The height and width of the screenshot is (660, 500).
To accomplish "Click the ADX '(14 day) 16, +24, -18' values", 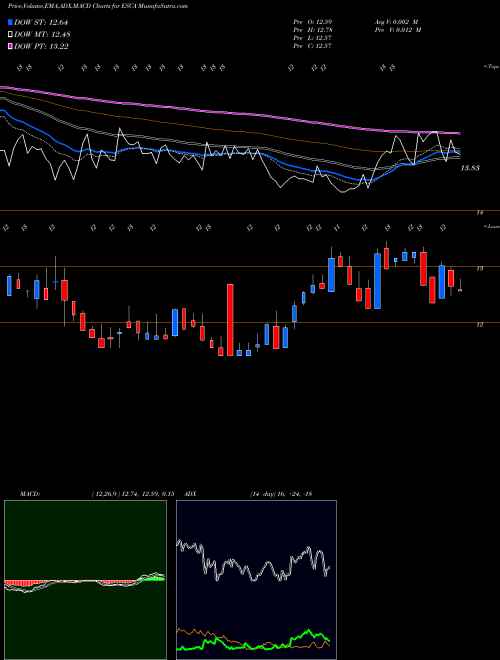I will tap(281, 494).
